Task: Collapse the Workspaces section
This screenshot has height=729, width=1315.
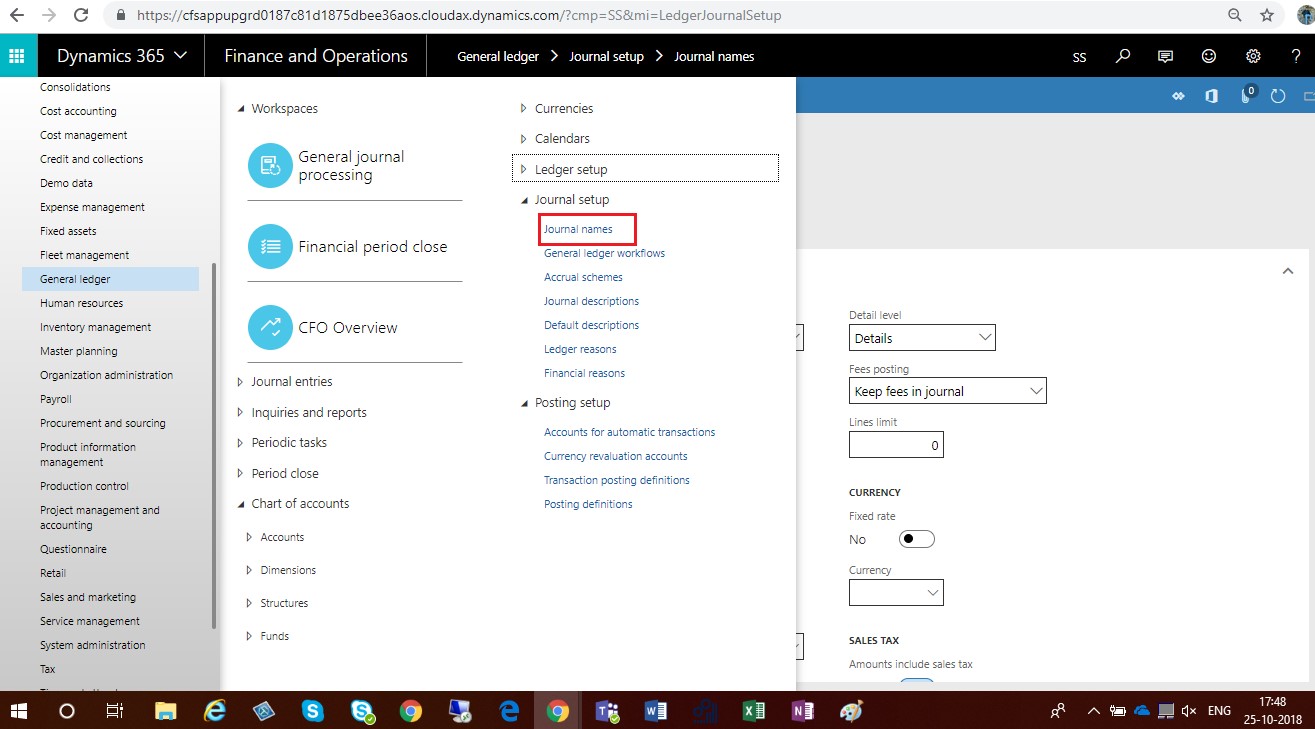Action: (241, 108)
